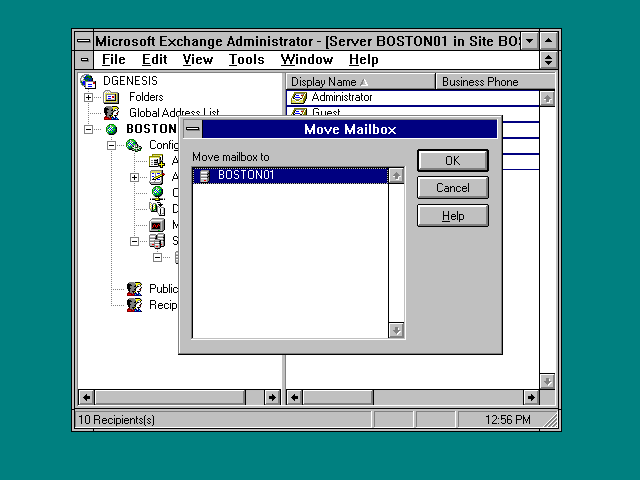Open the File menu
The height and width of the screenshot is (480, 640).
[113, 60]
